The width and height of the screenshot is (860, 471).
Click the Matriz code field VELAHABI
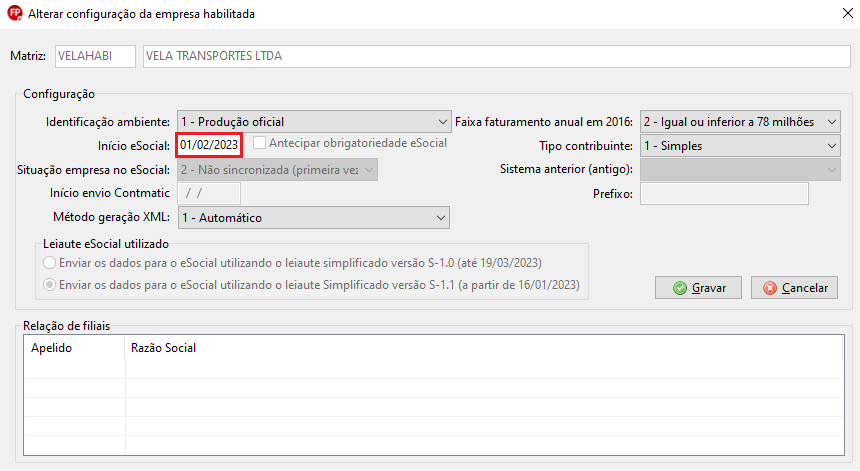click(95, 56)
